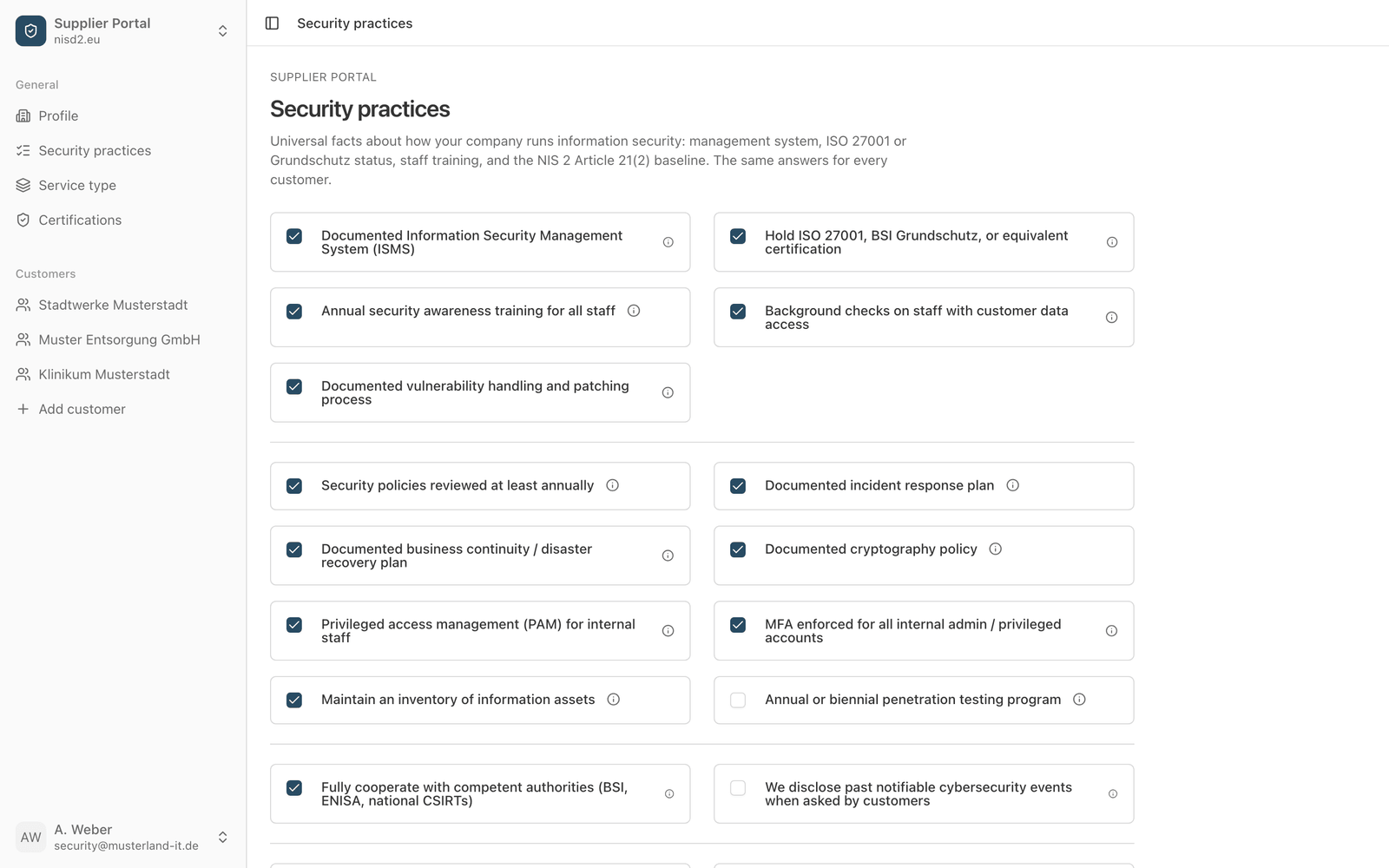Open info for penetration testing program
This screenshot has height=868, width=1389.
(x=1079, y=700)
